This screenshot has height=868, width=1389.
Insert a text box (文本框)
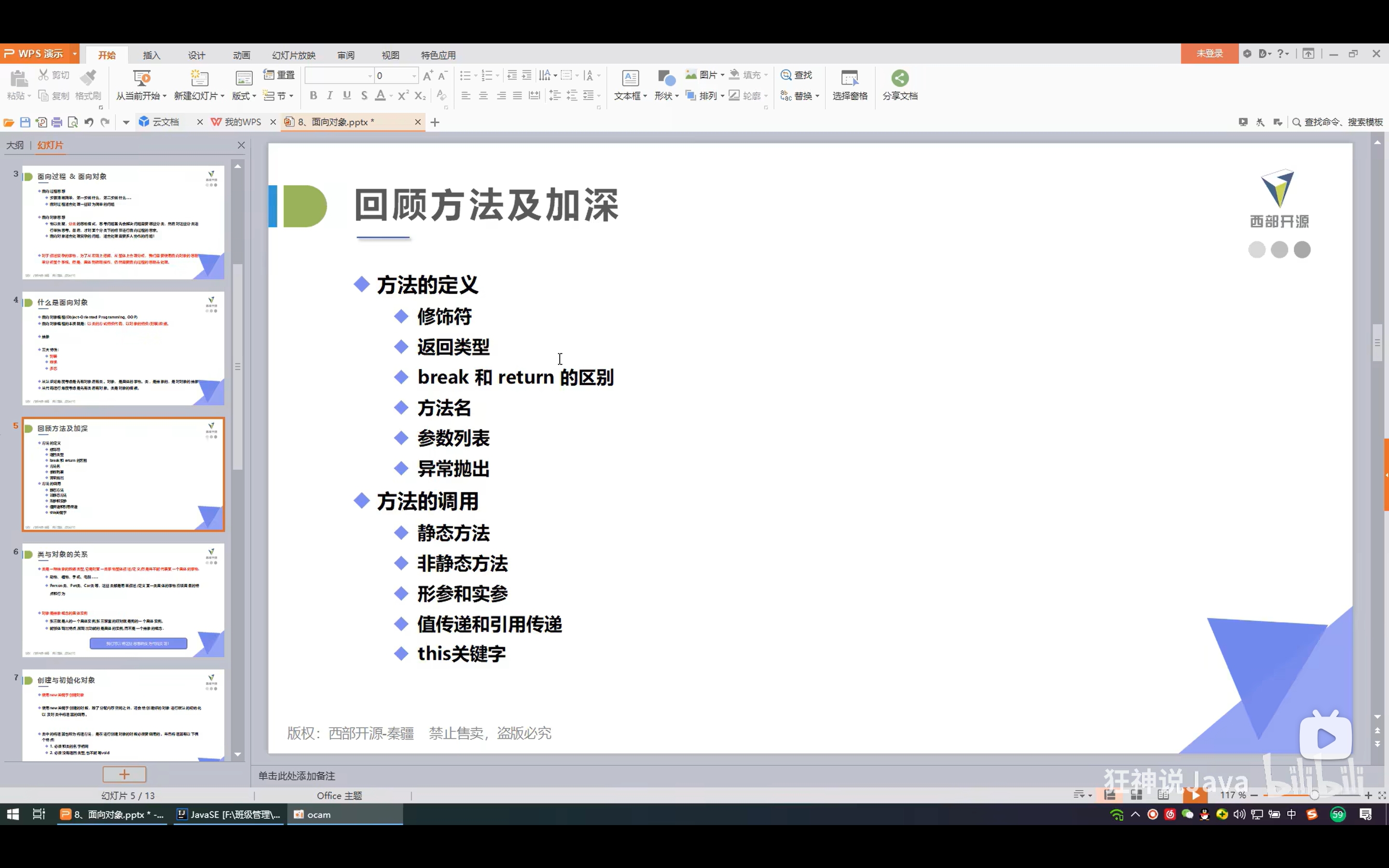click(630, 79)
